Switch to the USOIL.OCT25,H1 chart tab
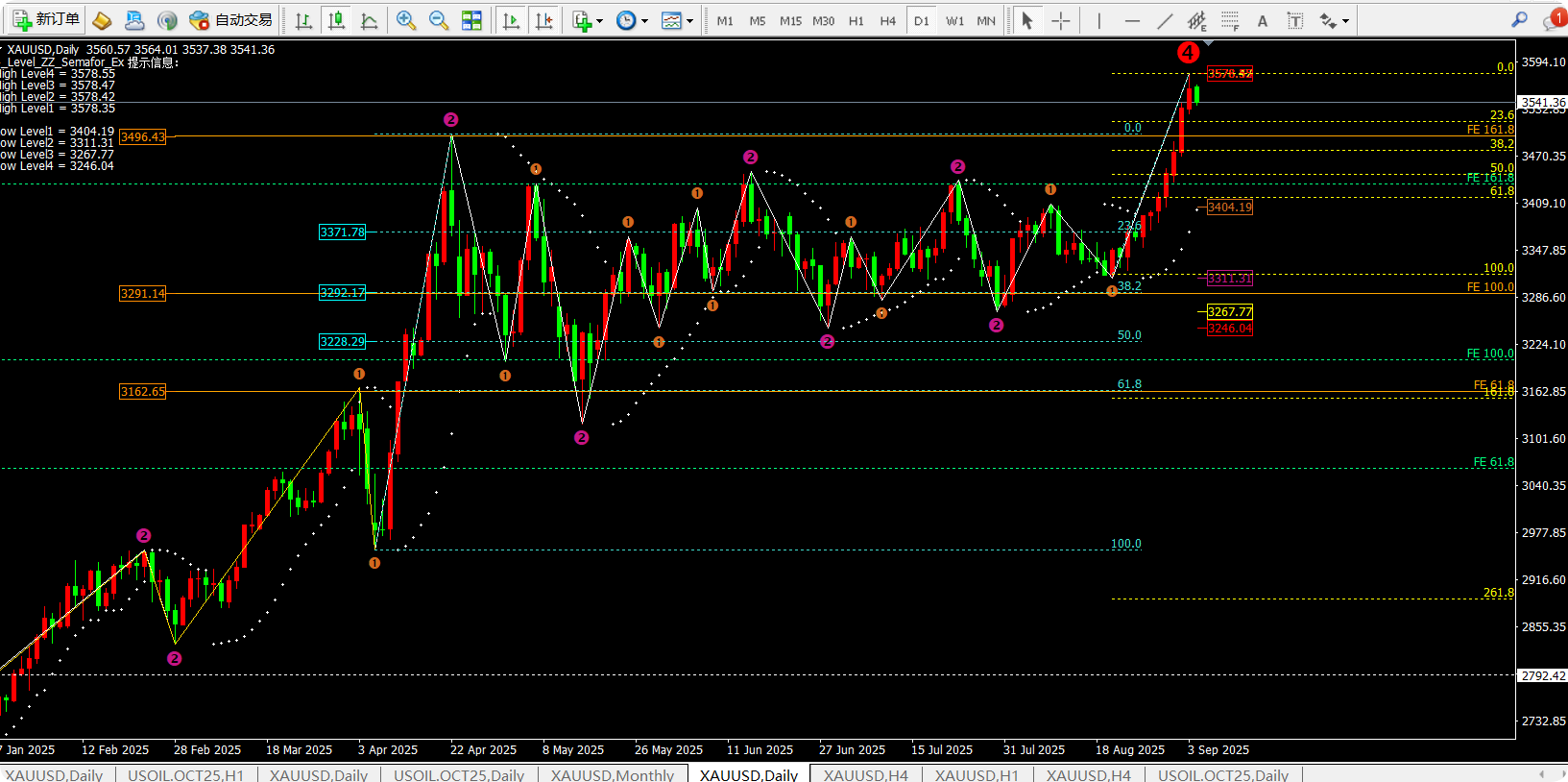The height and width of the screenshot is (782, 1568). point(185,774)
